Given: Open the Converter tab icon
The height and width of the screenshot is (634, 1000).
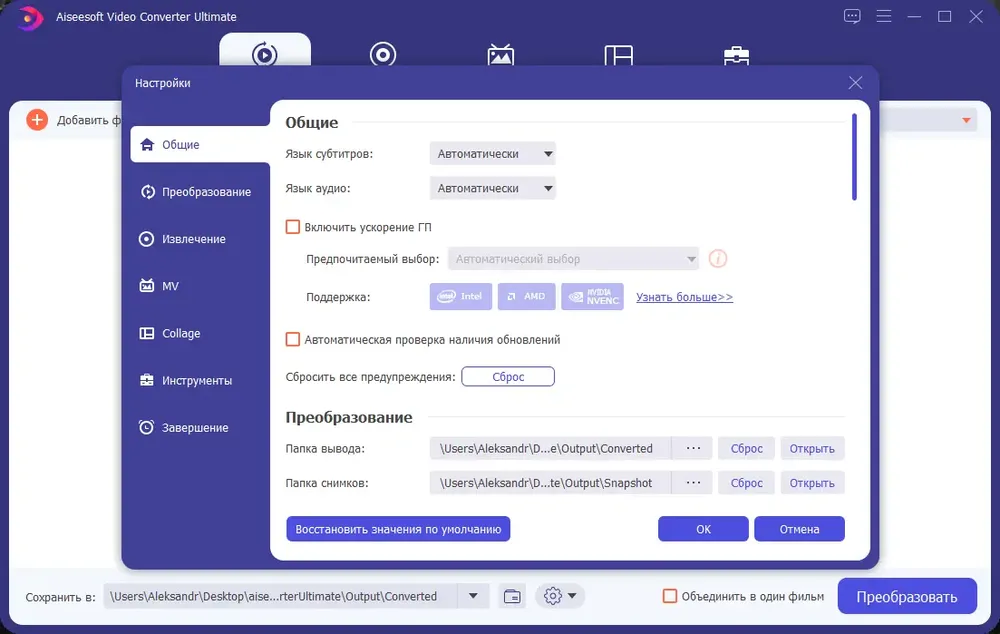Looking at the screenshot, I should click(x=265, y=54).
